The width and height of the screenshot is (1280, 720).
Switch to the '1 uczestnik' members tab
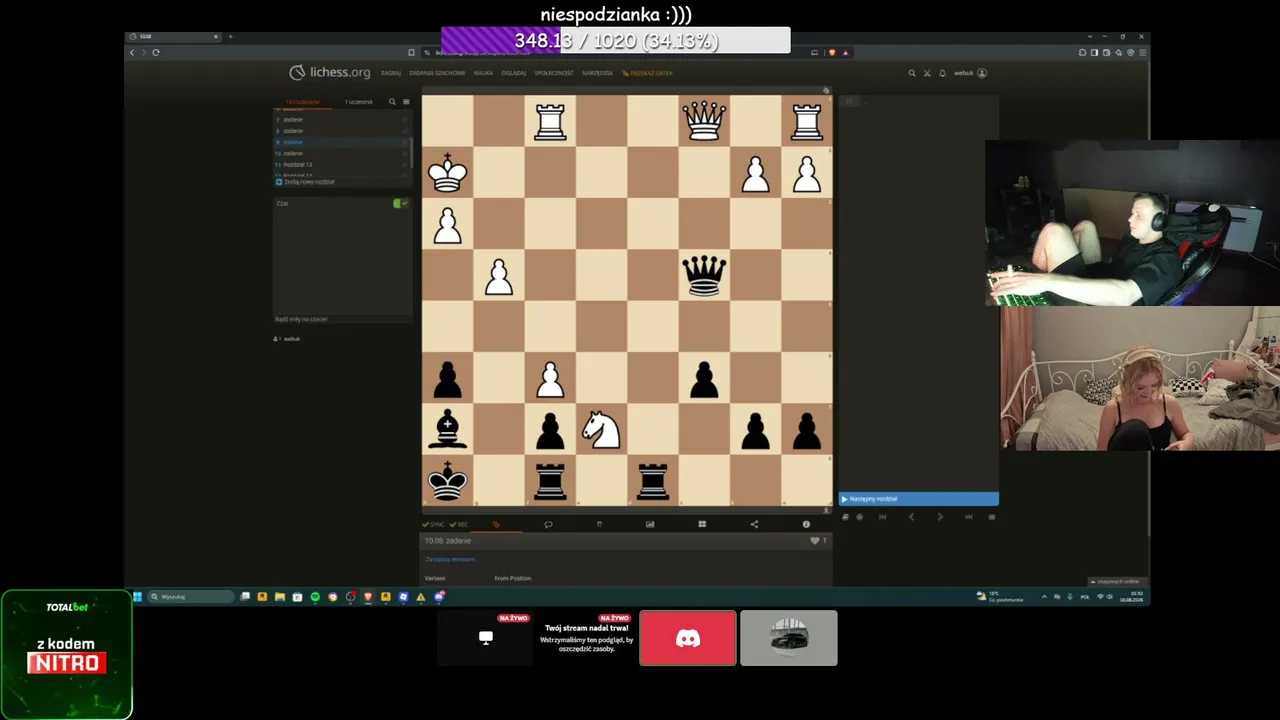pyautogui.click(x=358, y=102)
